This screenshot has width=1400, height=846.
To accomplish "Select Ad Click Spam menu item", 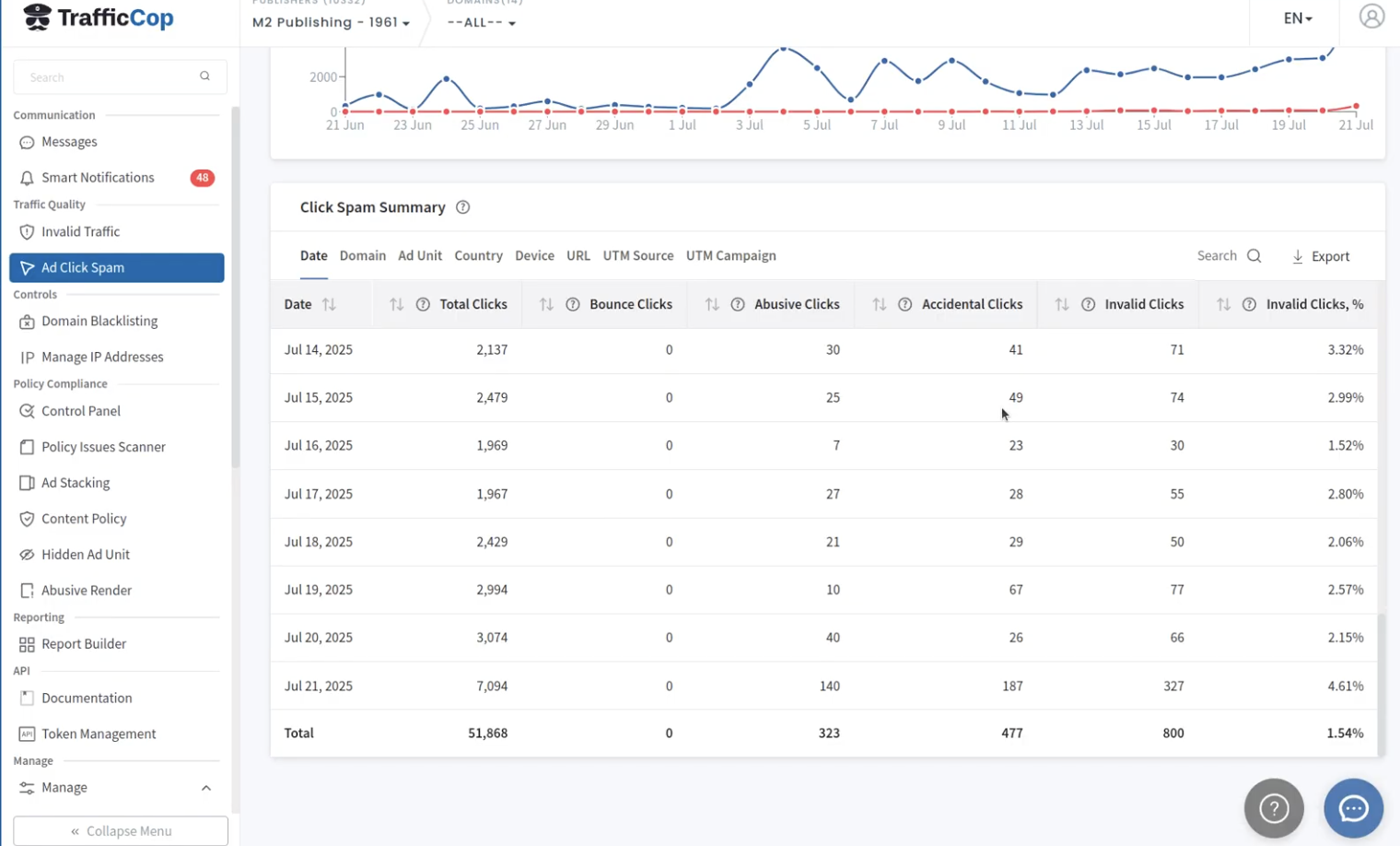I will (x=116, y=267).
